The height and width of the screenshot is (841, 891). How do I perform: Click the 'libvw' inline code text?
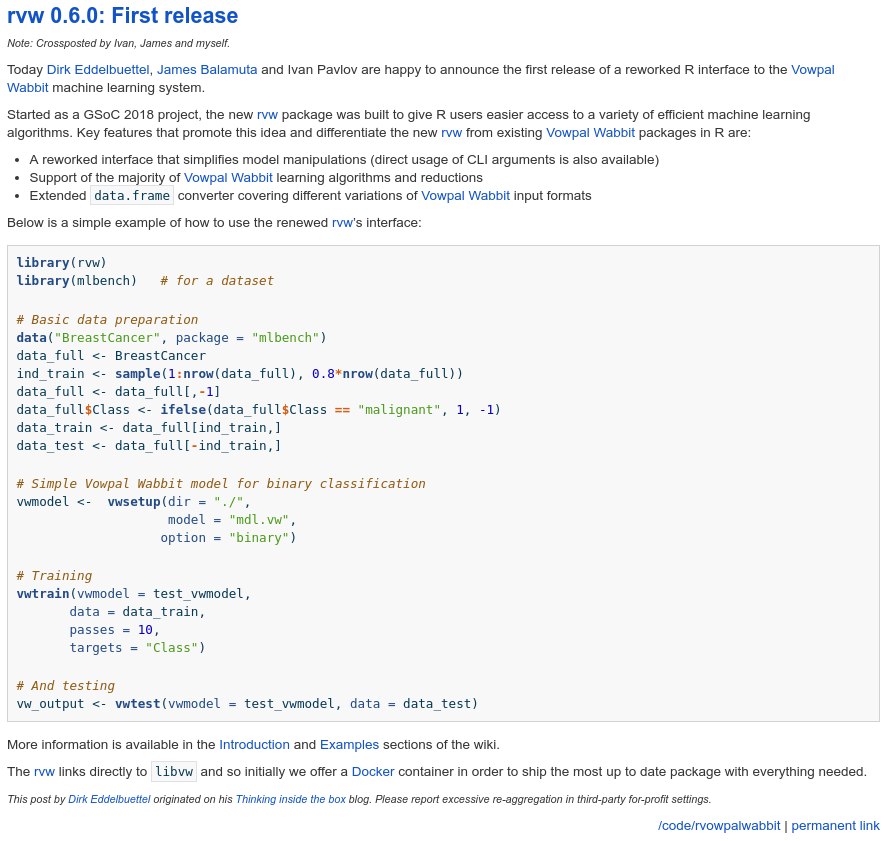click(x=174, y=772)
